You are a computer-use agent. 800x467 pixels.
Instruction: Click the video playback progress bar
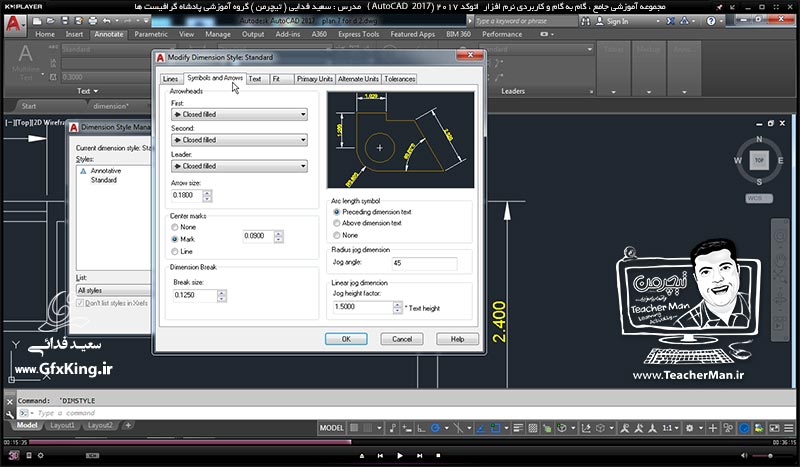tap(399, 442)
